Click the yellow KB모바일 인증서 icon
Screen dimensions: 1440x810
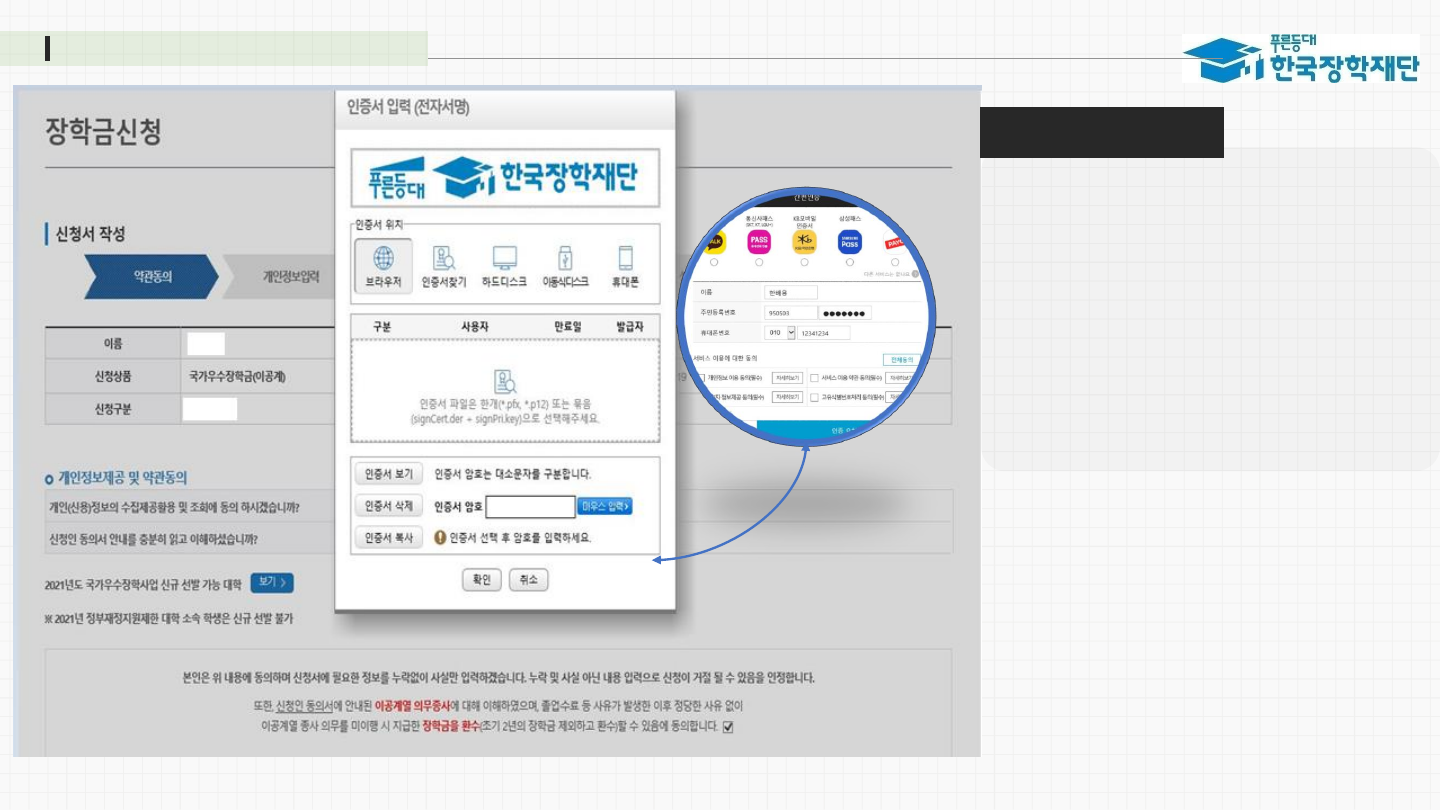[804, 242]
